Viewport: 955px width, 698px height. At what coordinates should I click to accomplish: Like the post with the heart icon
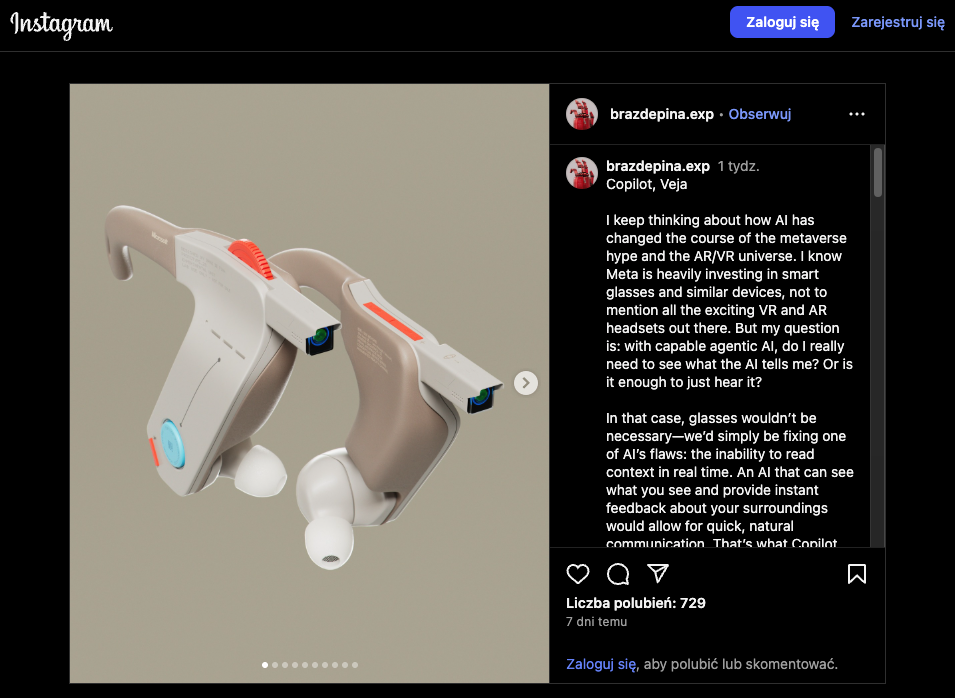point(577,574)
